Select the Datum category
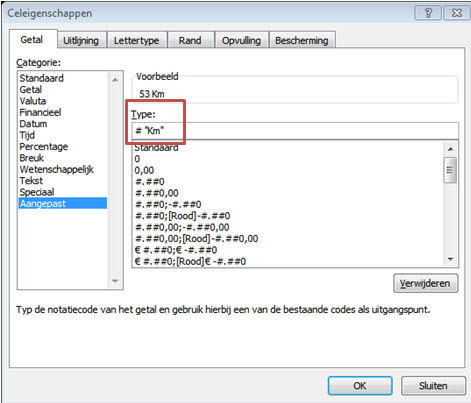Viewport: 471px width, 403px height. click(x=33, y=124)
